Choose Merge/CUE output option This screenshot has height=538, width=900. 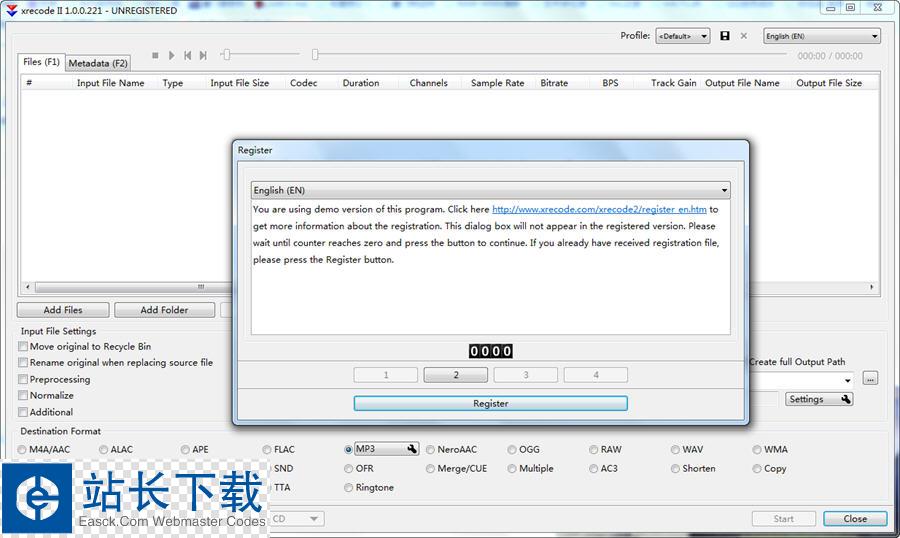pyautogui.click(x=430, y=469)
